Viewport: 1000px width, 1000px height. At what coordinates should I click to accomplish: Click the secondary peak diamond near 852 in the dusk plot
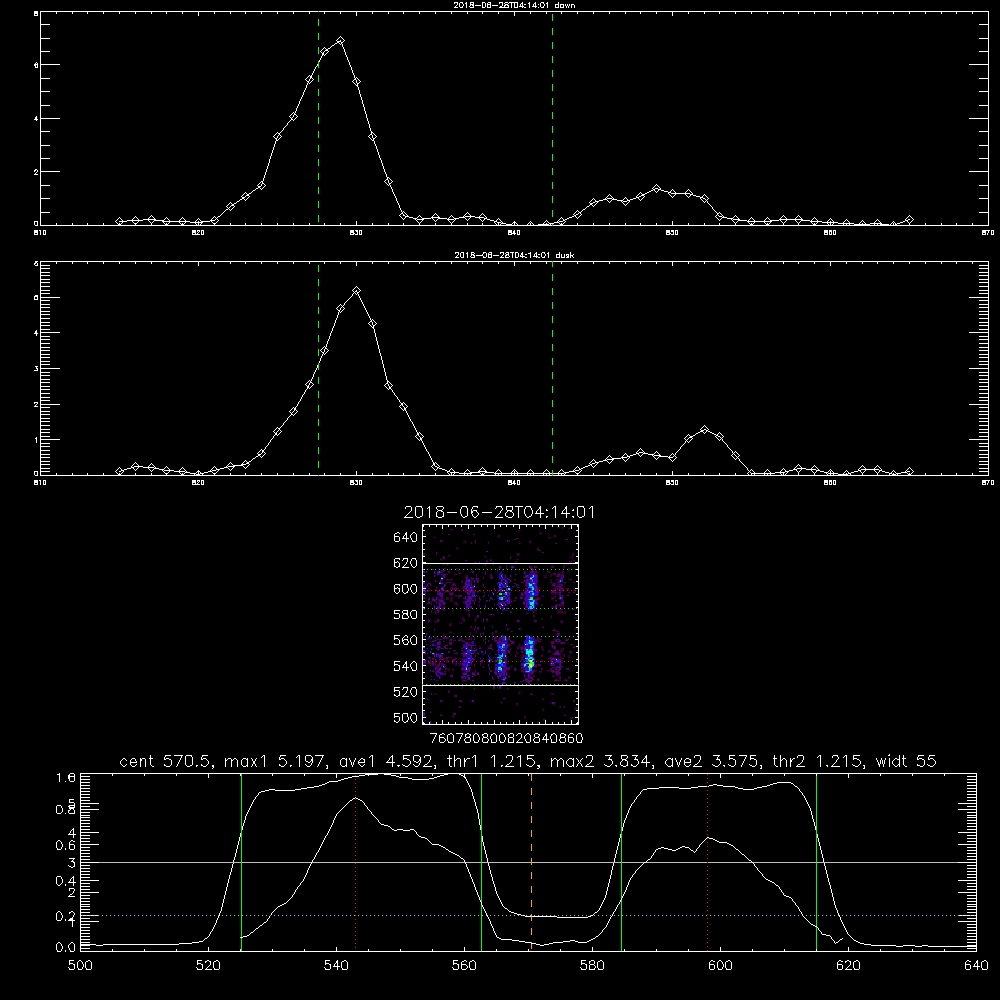(x=704, y=429)
